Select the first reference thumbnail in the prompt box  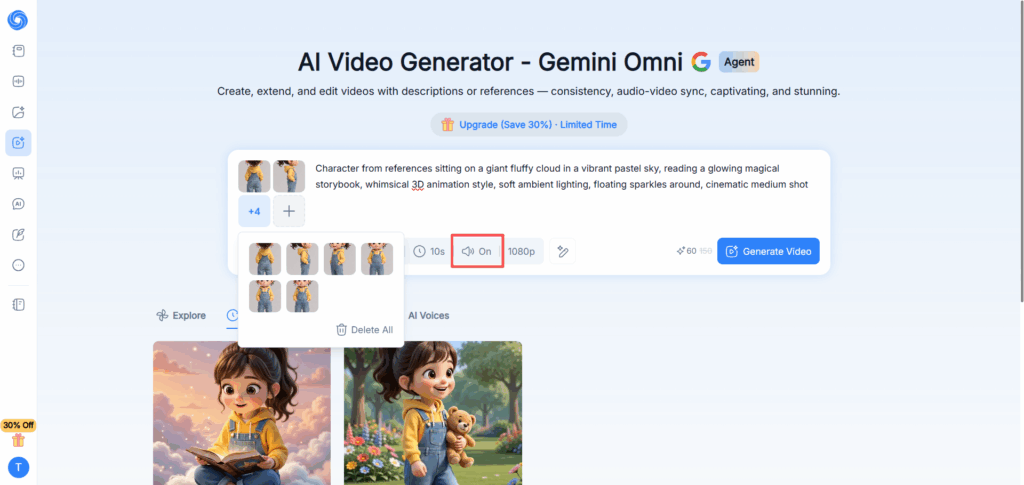254,176
